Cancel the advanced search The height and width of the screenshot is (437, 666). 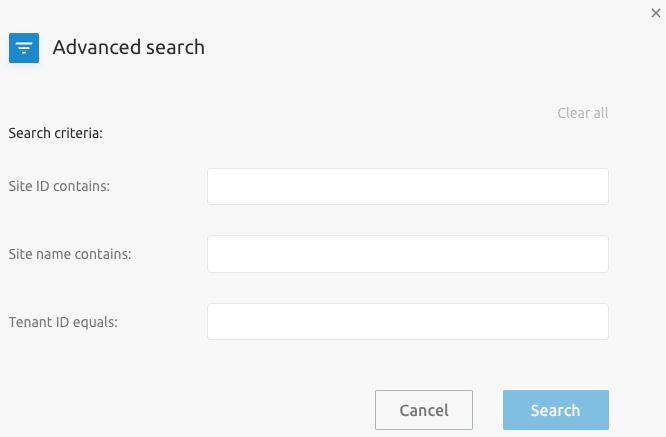[x=424, y=410]
